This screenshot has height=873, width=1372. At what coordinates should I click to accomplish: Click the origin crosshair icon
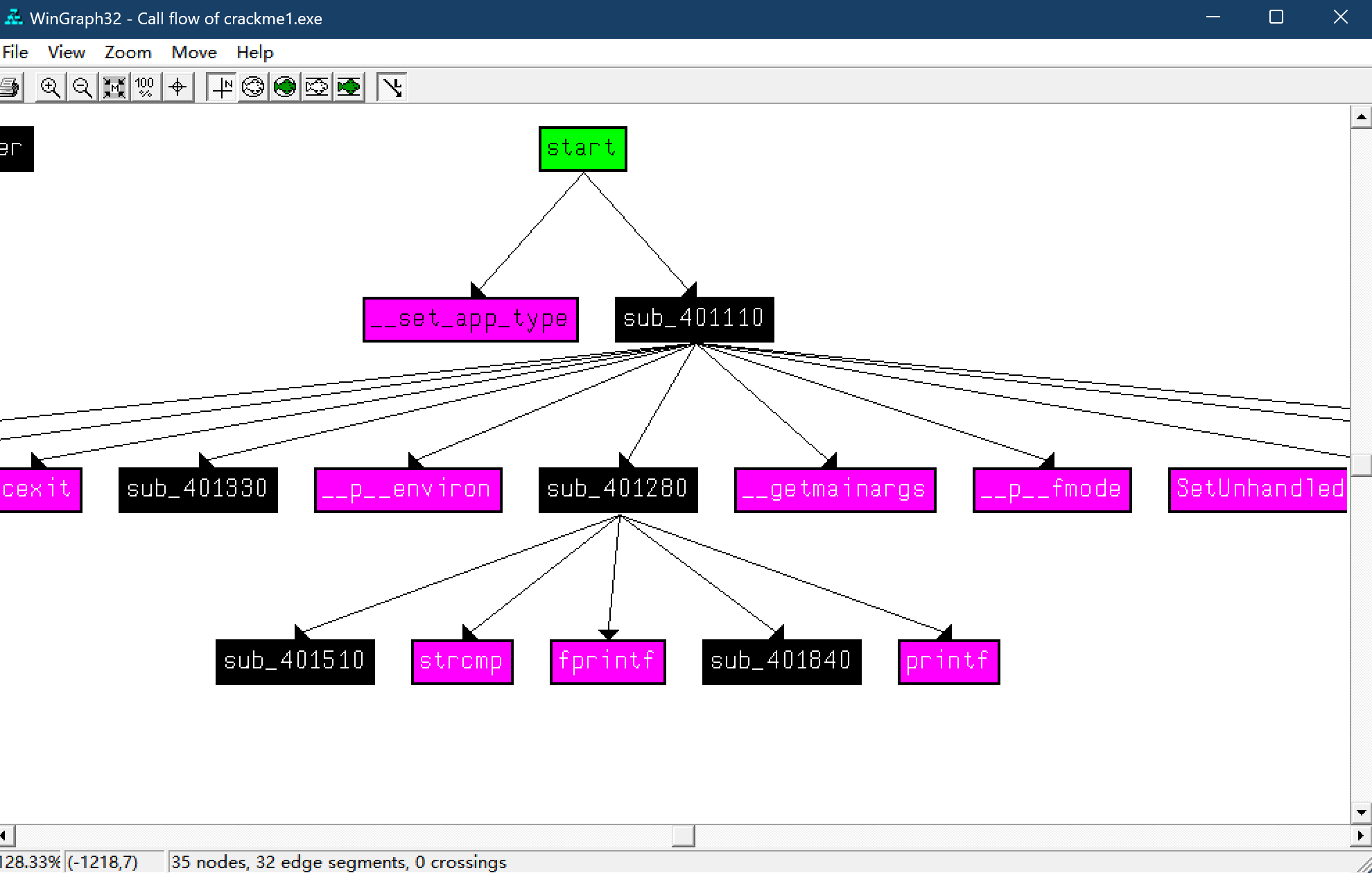[177, 87]
